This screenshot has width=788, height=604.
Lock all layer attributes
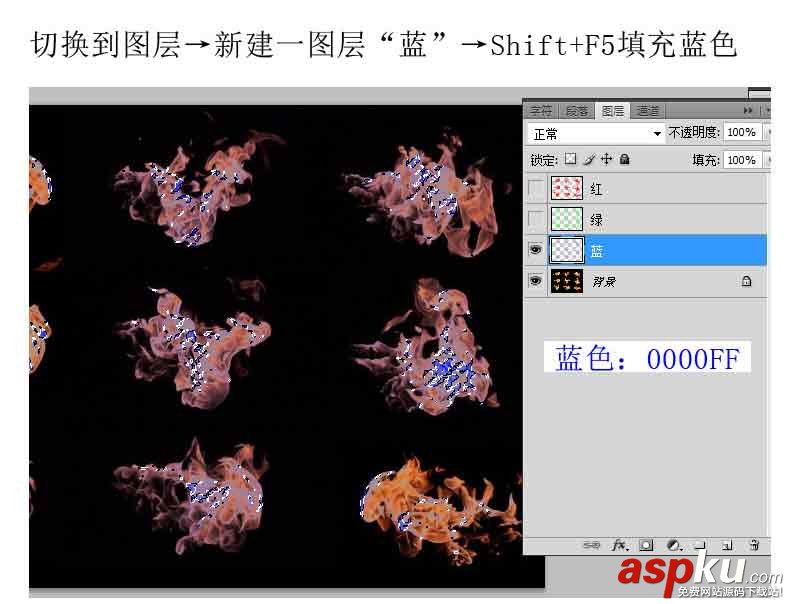coord(625,159)
